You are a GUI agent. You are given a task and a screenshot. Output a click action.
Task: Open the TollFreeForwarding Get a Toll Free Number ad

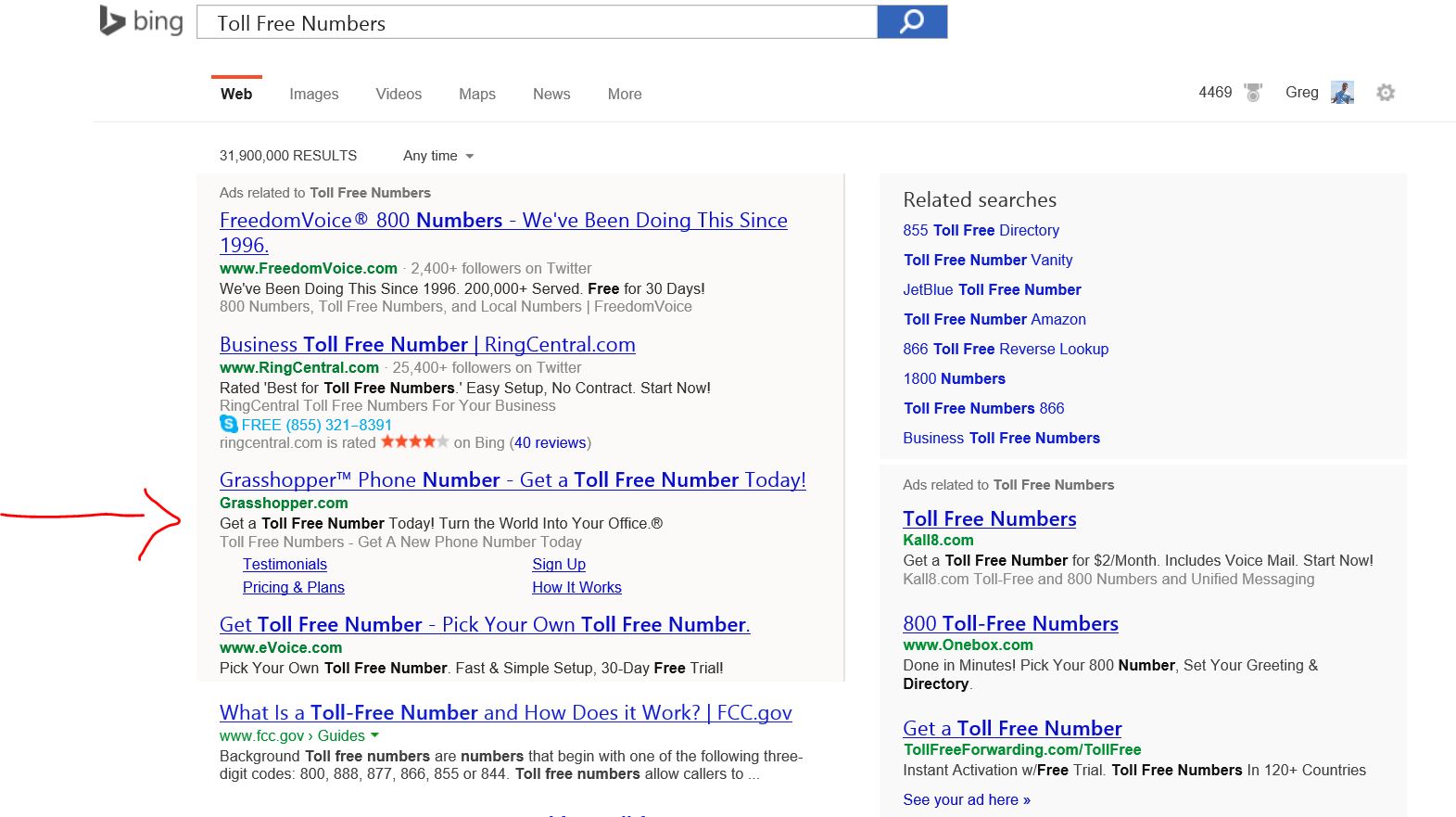click(x=1012, y=728)
